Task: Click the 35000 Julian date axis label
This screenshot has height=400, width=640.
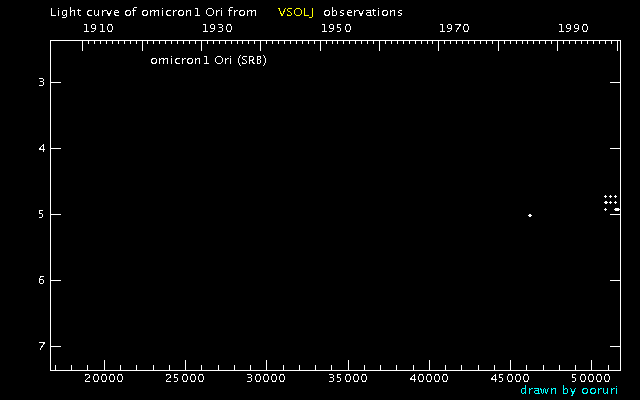Action: click(347, 379)
